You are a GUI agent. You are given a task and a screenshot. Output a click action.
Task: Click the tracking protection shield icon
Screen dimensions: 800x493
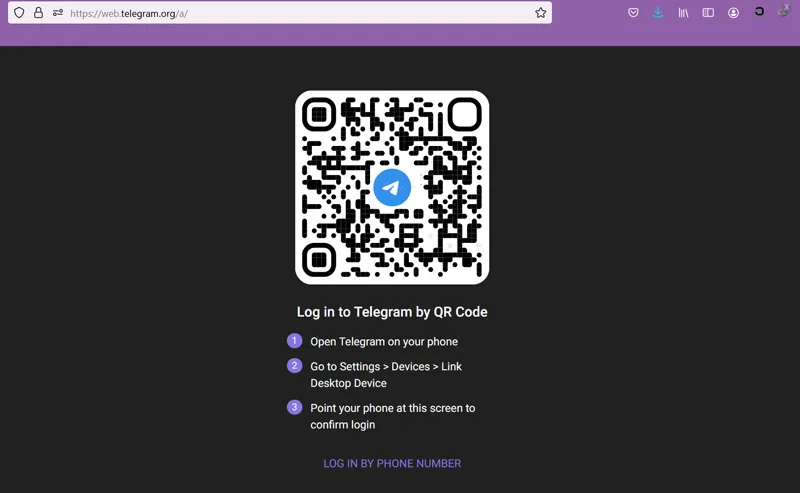[19, 13]
